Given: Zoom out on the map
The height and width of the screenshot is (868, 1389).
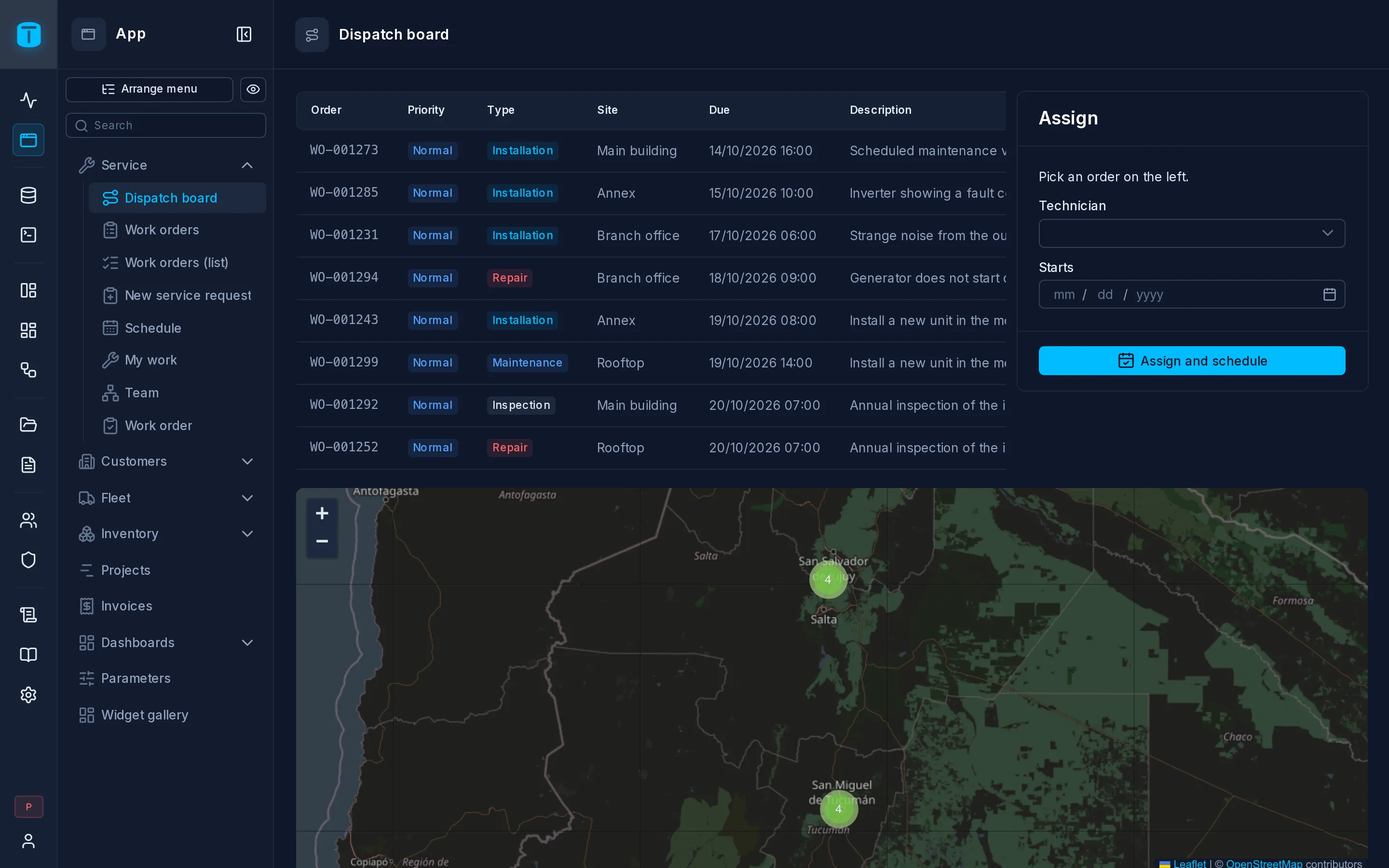Looking at the screenshot, I should coord(322,542).
